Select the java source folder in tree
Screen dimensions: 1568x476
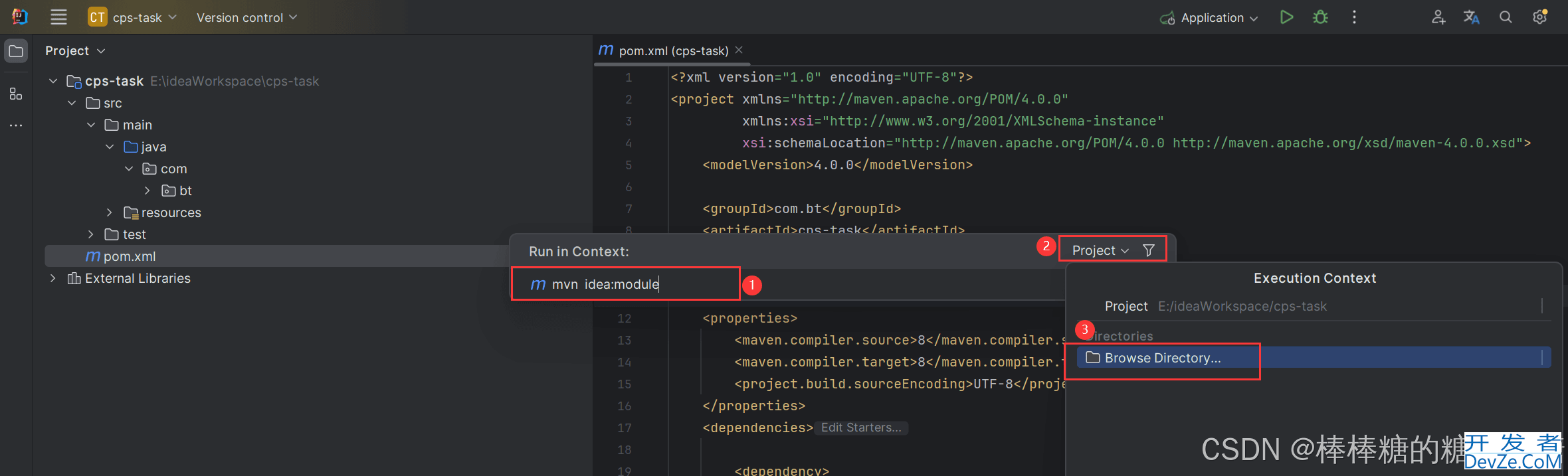point(145,147)
